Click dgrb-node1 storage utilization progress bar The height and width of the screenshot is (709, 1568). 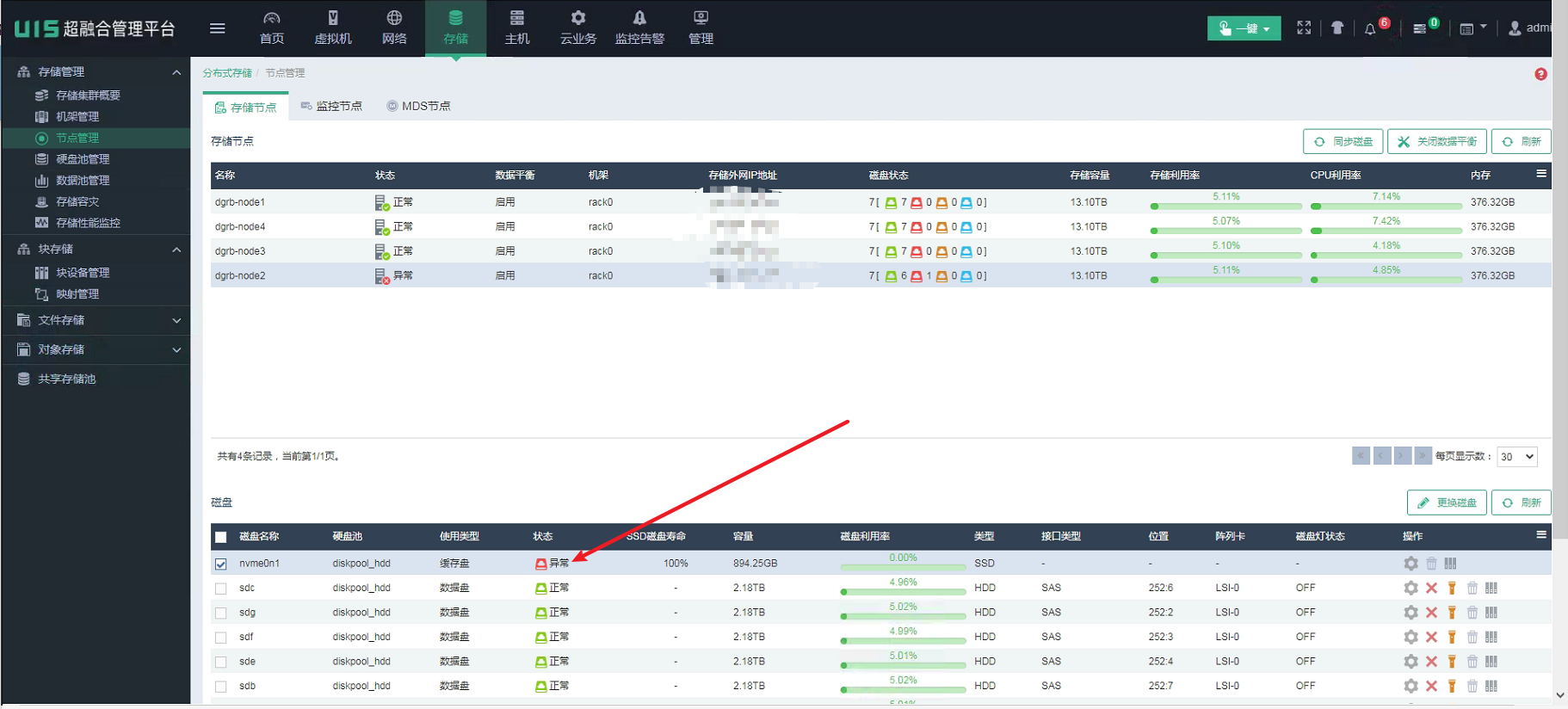[x=1225, y=206]
